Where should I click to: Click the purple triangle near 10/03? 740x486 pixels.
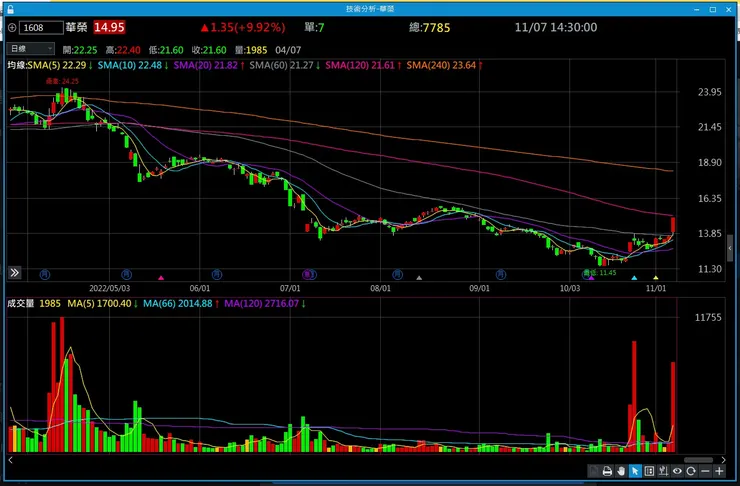tap(591, 278)
